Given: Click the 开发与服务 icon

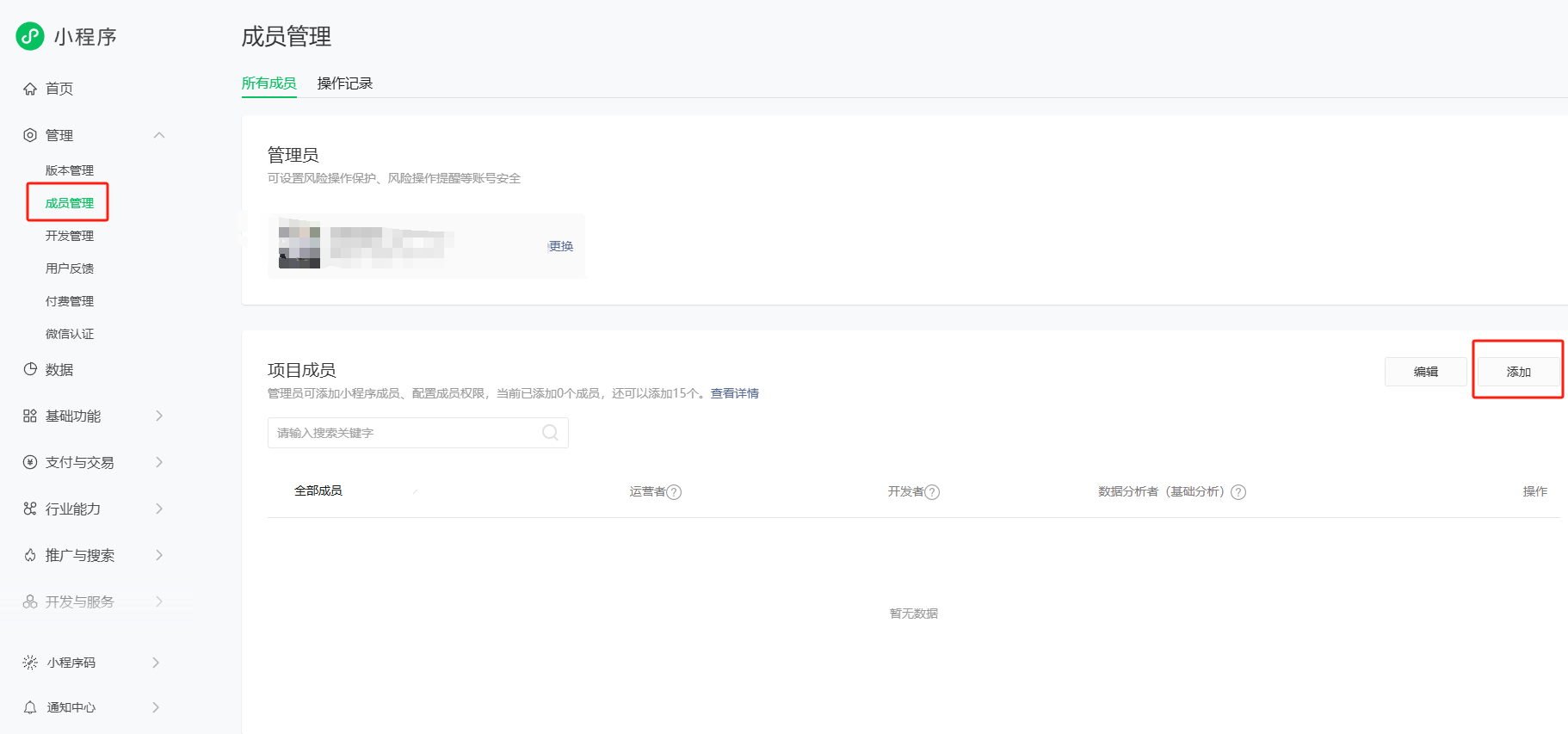Looking at the screenshot, I should point(30,601).
